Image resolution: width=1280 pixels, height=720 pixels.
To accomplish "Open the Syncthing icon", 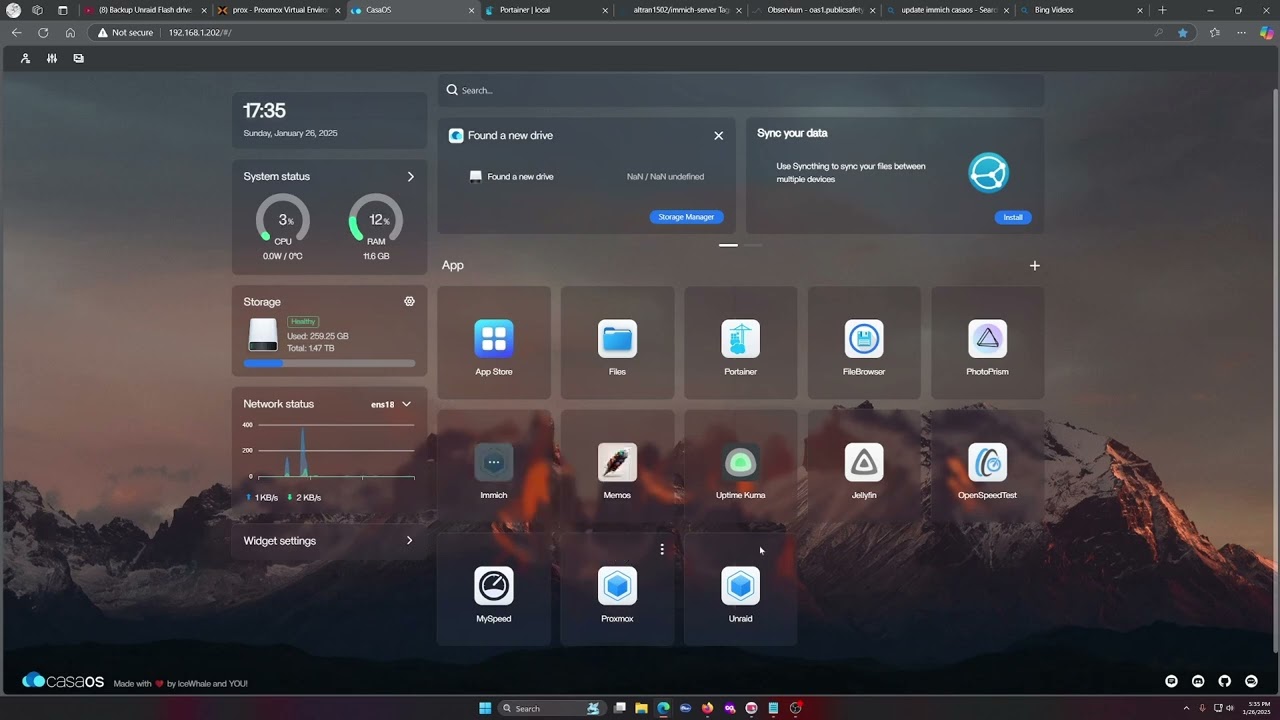I will point(988,173).
